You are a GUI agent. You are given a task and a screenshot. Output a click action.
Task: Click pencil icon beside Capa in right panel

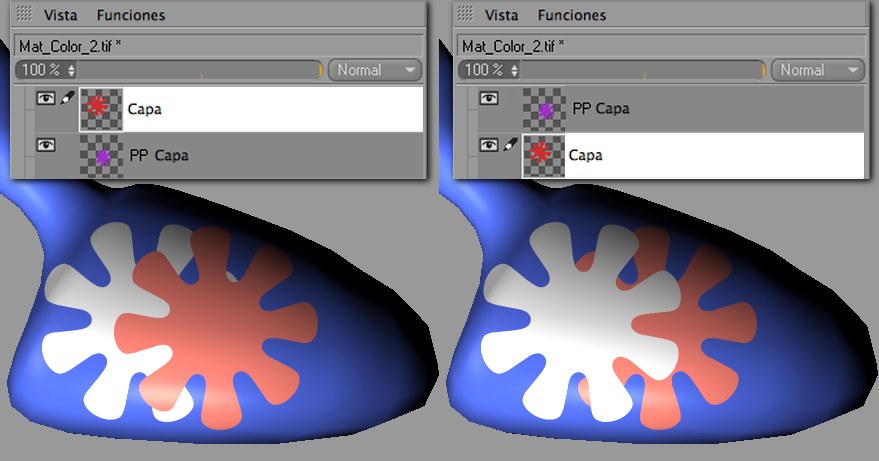[510, 146]
